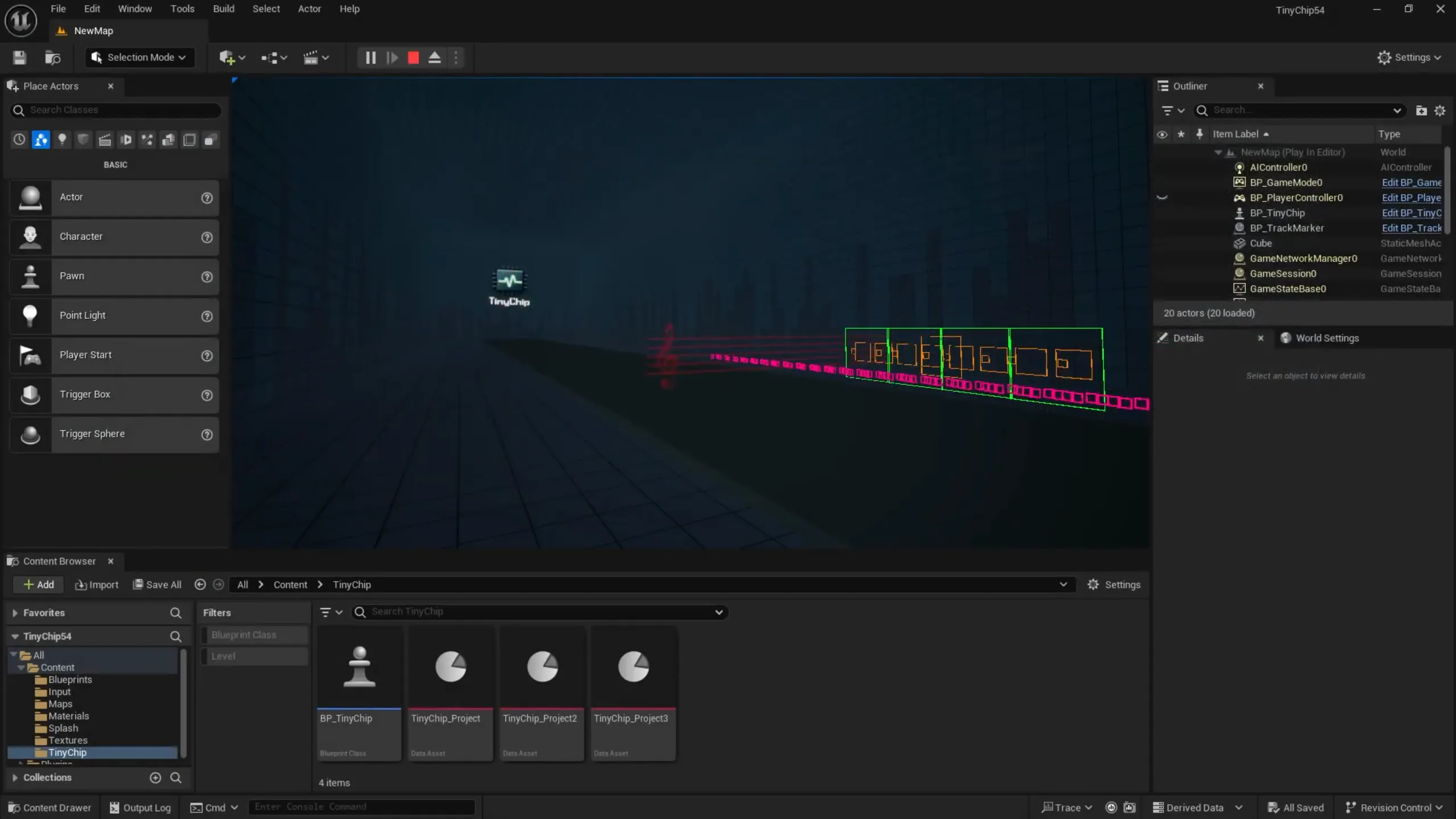Select the Shapes category icon

coord(83,139)
